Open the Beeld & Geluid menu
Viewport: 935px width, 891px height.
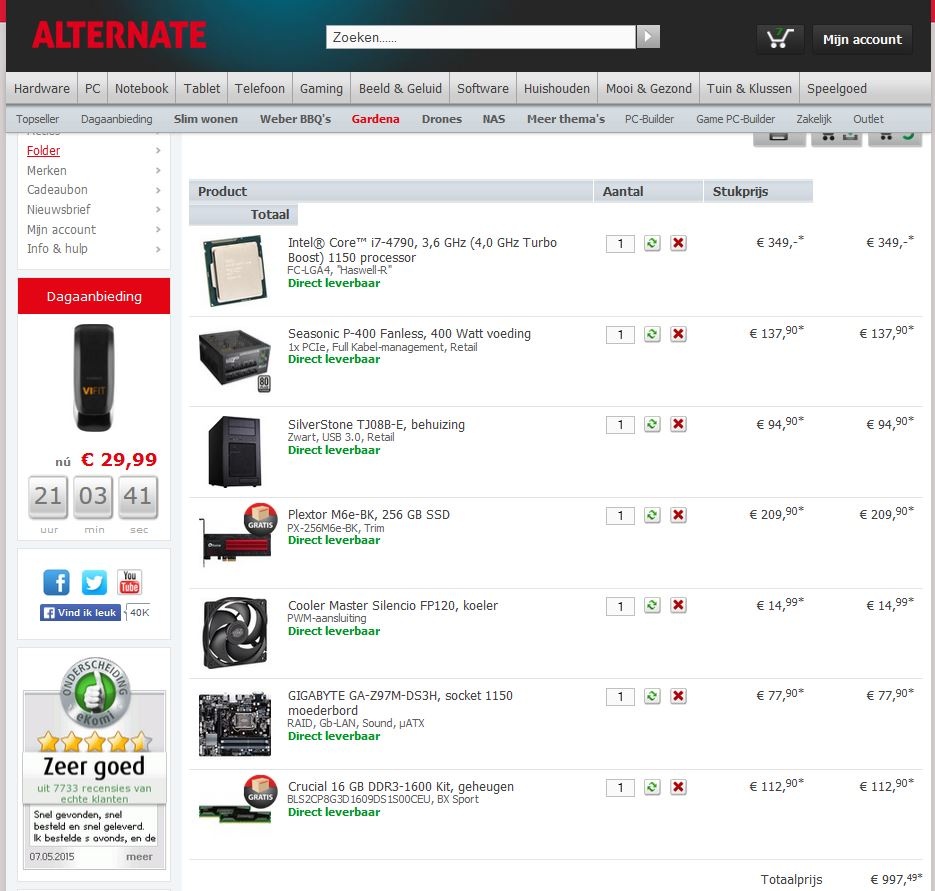pyautogui.click(x=400, y=88)
